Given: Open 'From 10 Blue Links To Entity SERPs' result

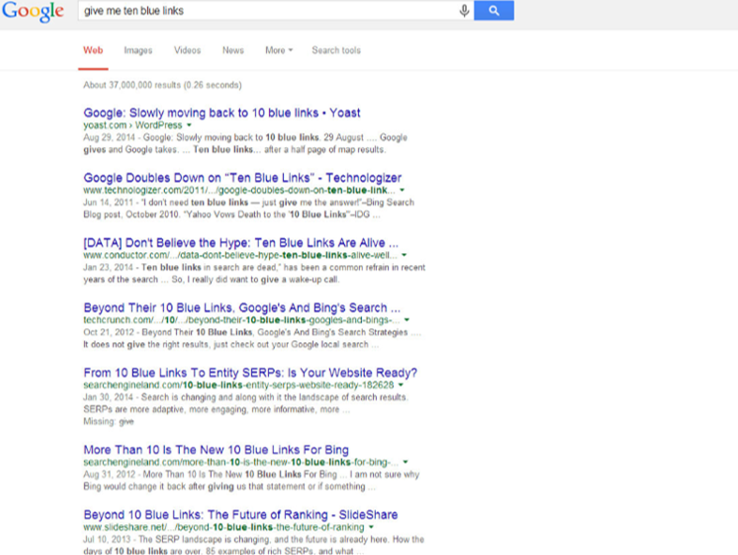Looking at the screenshot, I should coord(250,372).
